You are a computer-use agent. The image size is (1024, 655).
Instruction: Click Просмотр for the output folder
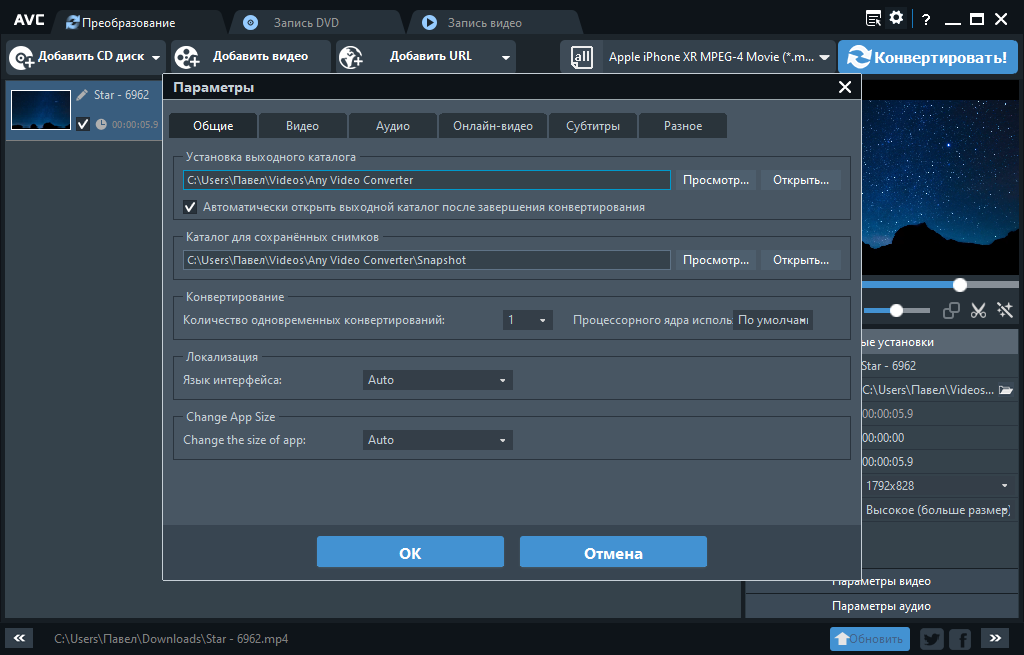[716, 180]
